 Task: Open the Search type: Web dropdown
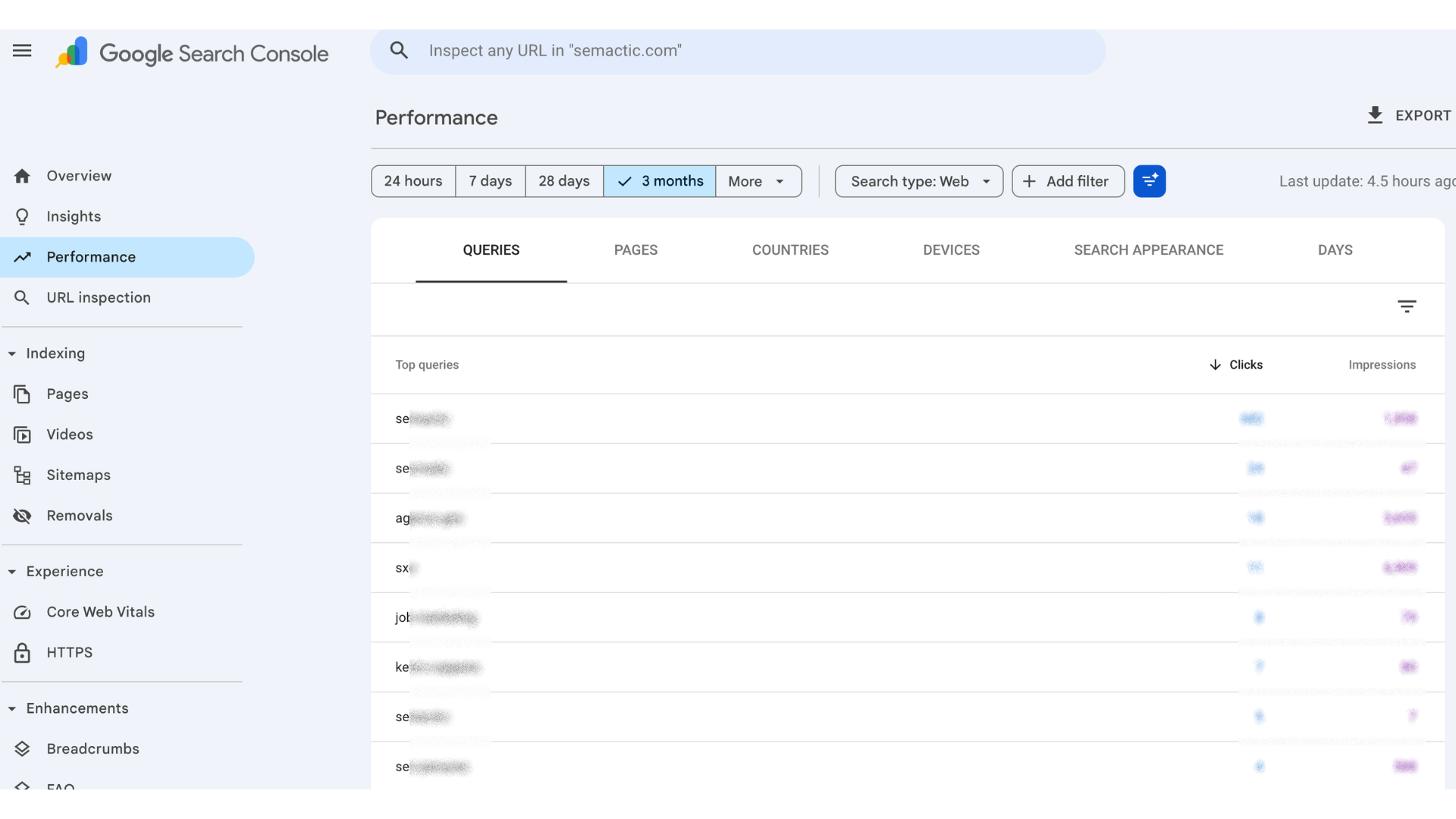pos(918,181)
